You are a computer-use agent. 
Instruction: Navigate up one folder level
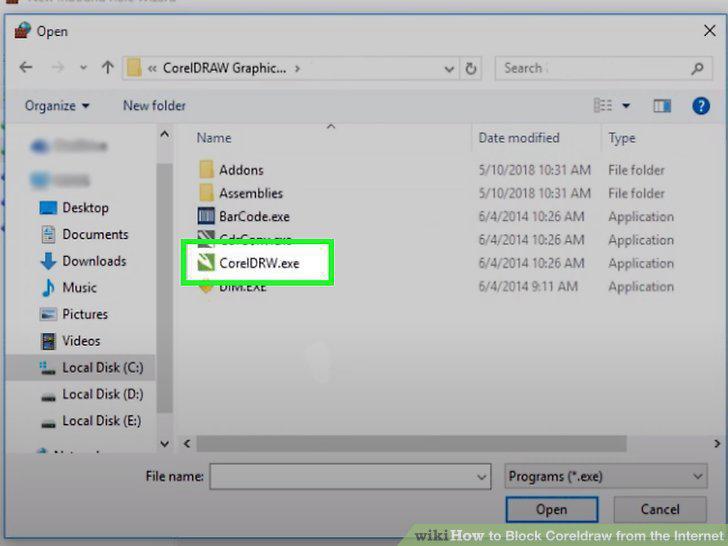(107, 68)
